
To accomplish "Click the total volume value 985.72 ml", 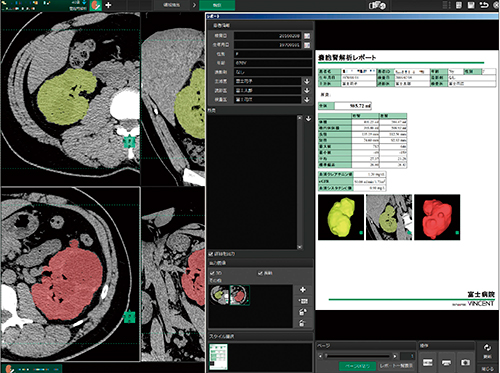I will pos(360,106).
